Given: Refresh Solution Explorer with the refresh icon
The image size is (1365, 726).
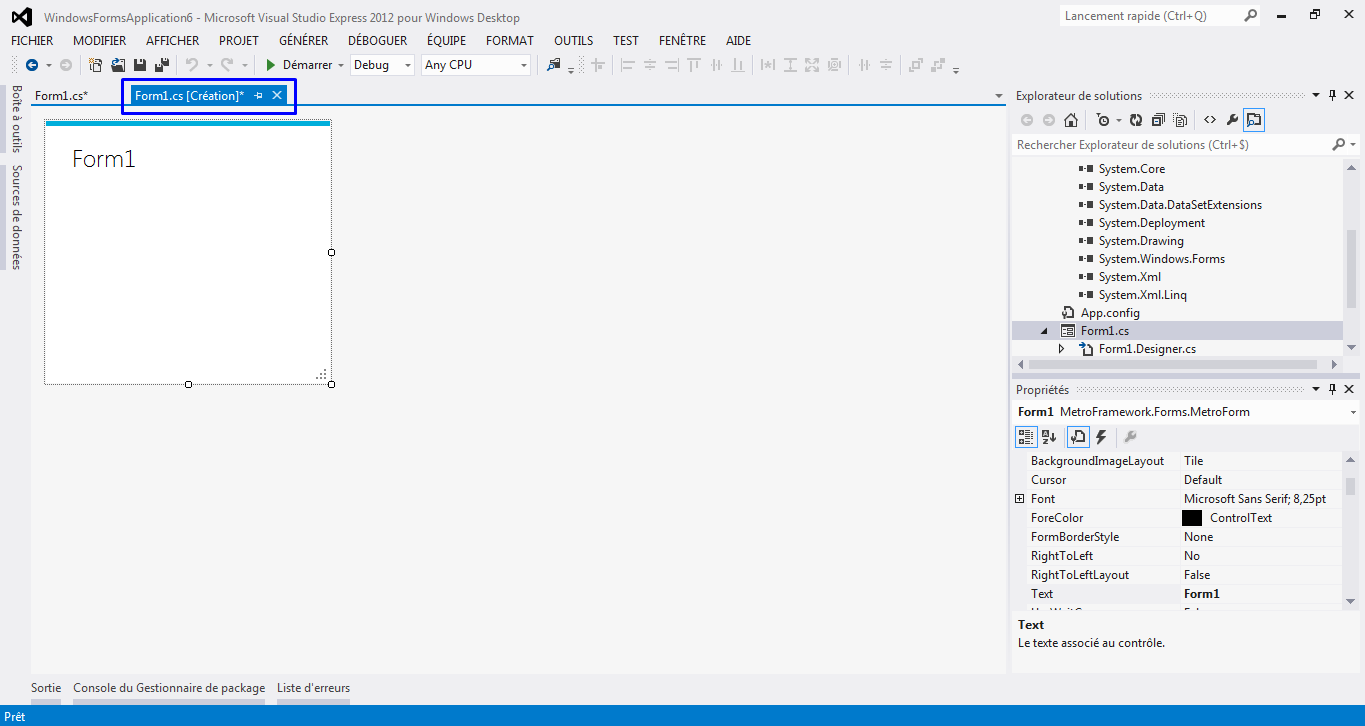Looking at the screenshot, I should tap(1136, 120).
